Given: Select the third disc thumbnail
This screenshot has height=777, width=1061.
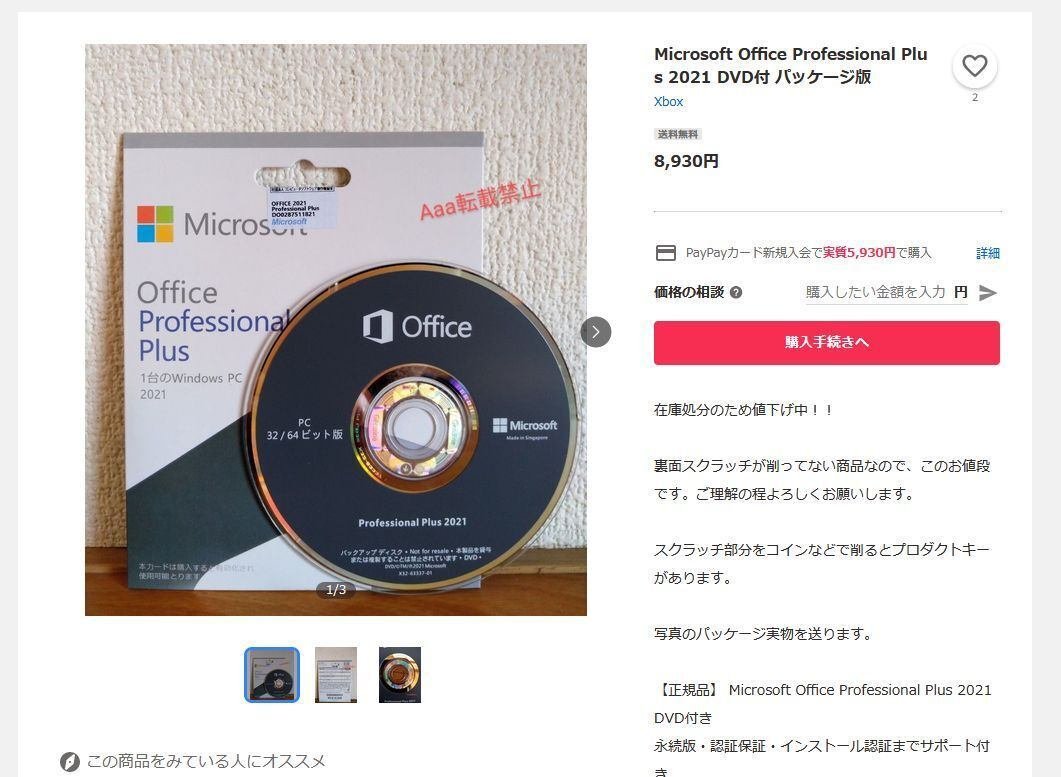Looking at the screenshot, I should [400, 675].
